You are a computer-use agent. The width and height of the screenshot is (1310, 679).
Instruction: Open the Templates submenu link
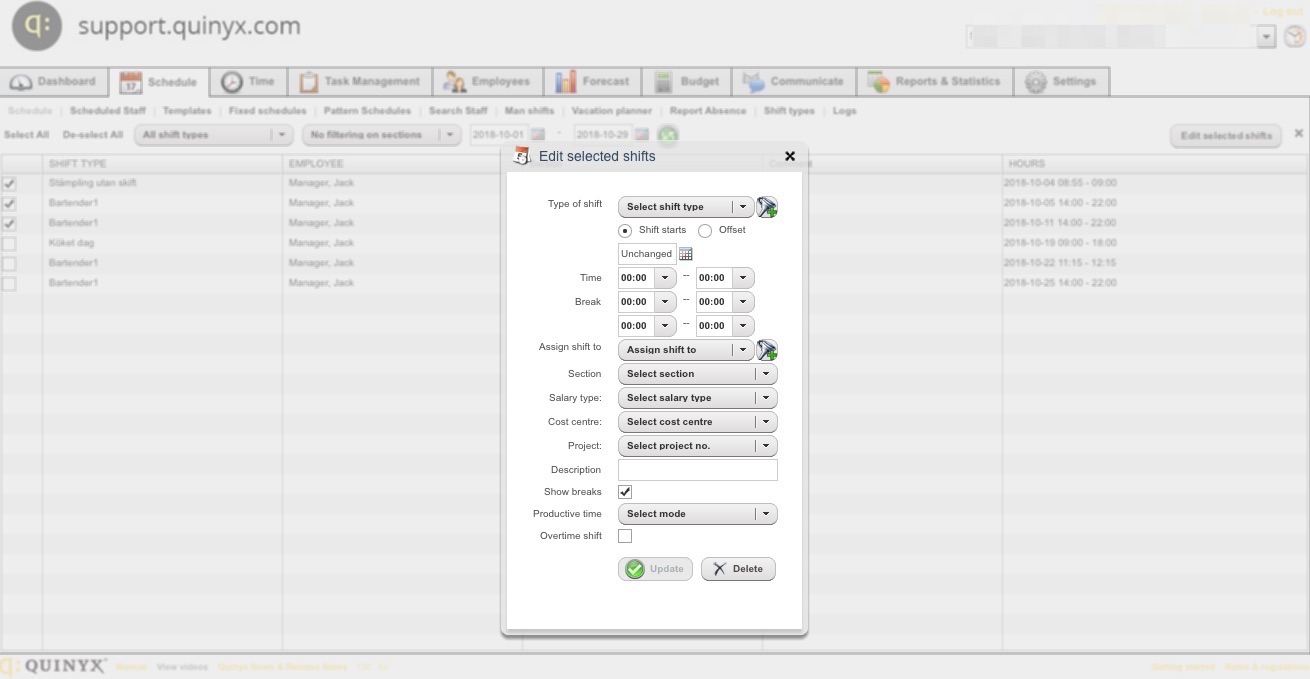(187, 111)
